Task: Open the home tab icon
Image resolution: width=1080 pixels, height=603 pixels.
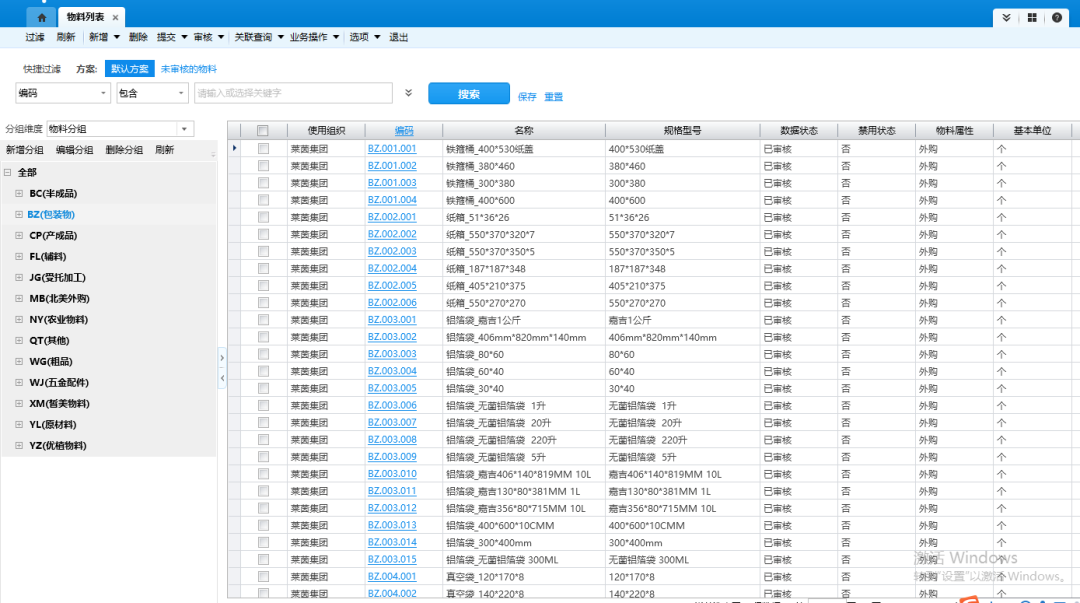Action: click(x=41, y=17)
